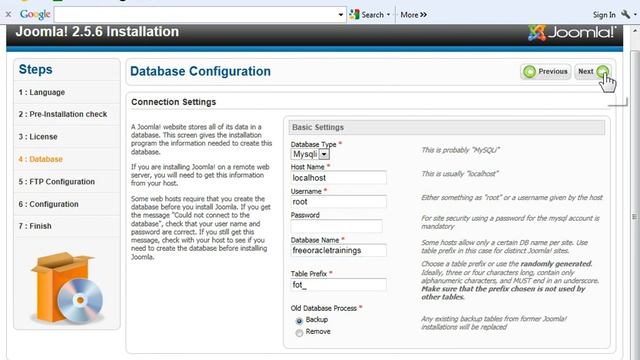Click the Table Prefix field with fot_
Screen dimensions: 640x360
point(338,284)
